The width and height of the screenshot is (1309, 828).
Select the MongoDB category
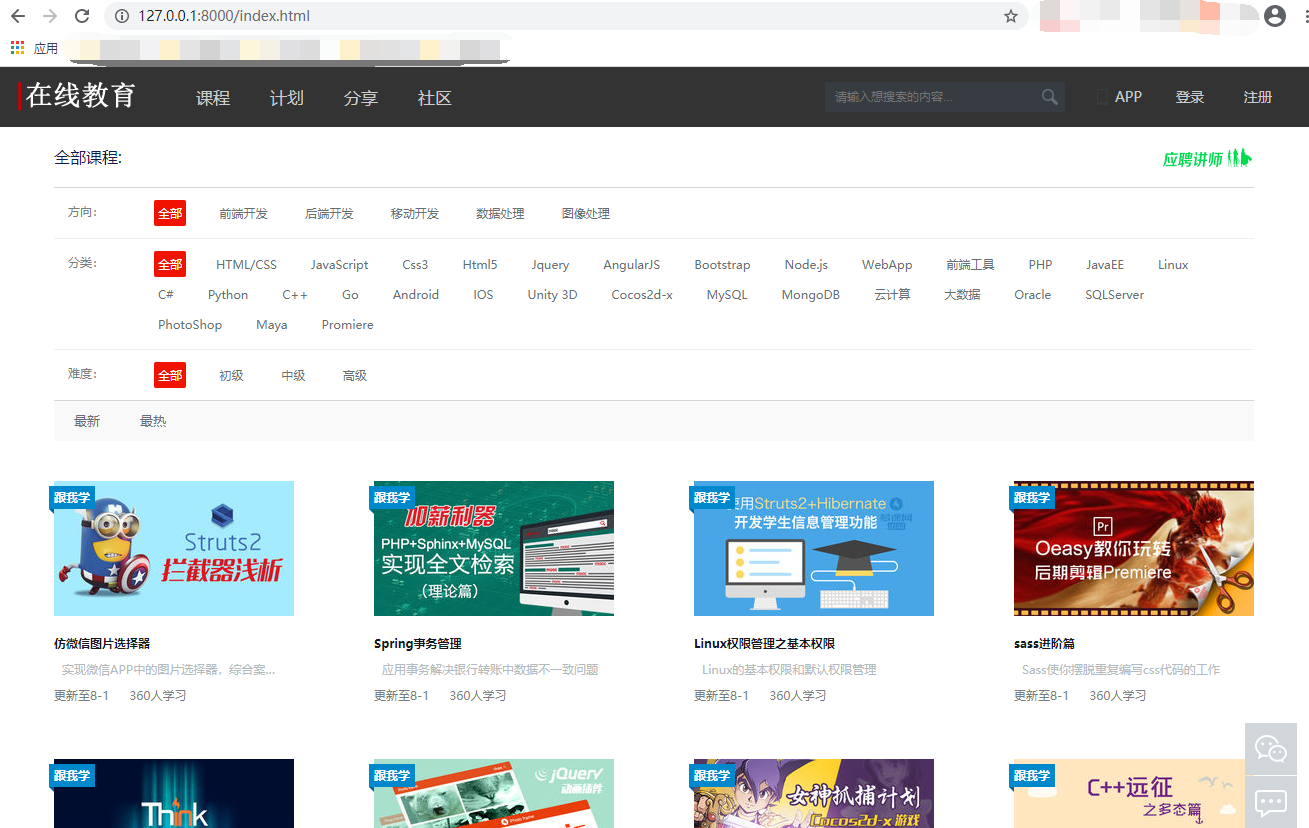click(811, 295)
